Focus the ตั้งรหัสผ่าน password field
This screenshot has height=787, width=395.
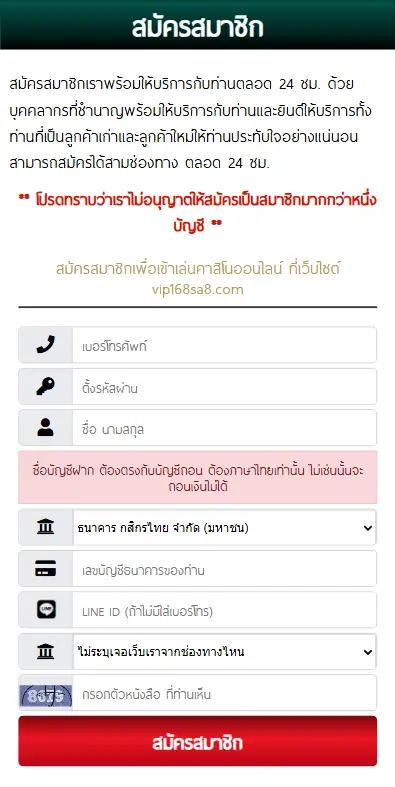pyautogui.click(x=224, y=387)
